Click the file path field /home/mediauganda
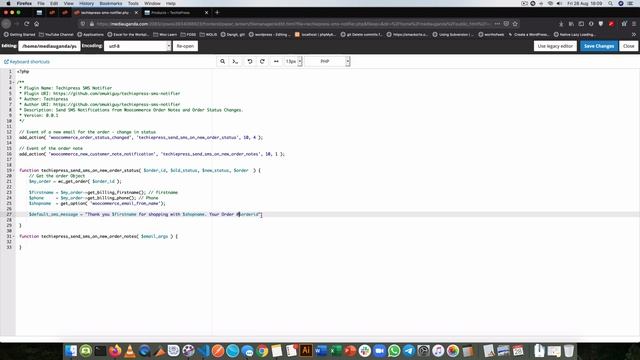Screen dimensions: 640x360 coord(49,46)
